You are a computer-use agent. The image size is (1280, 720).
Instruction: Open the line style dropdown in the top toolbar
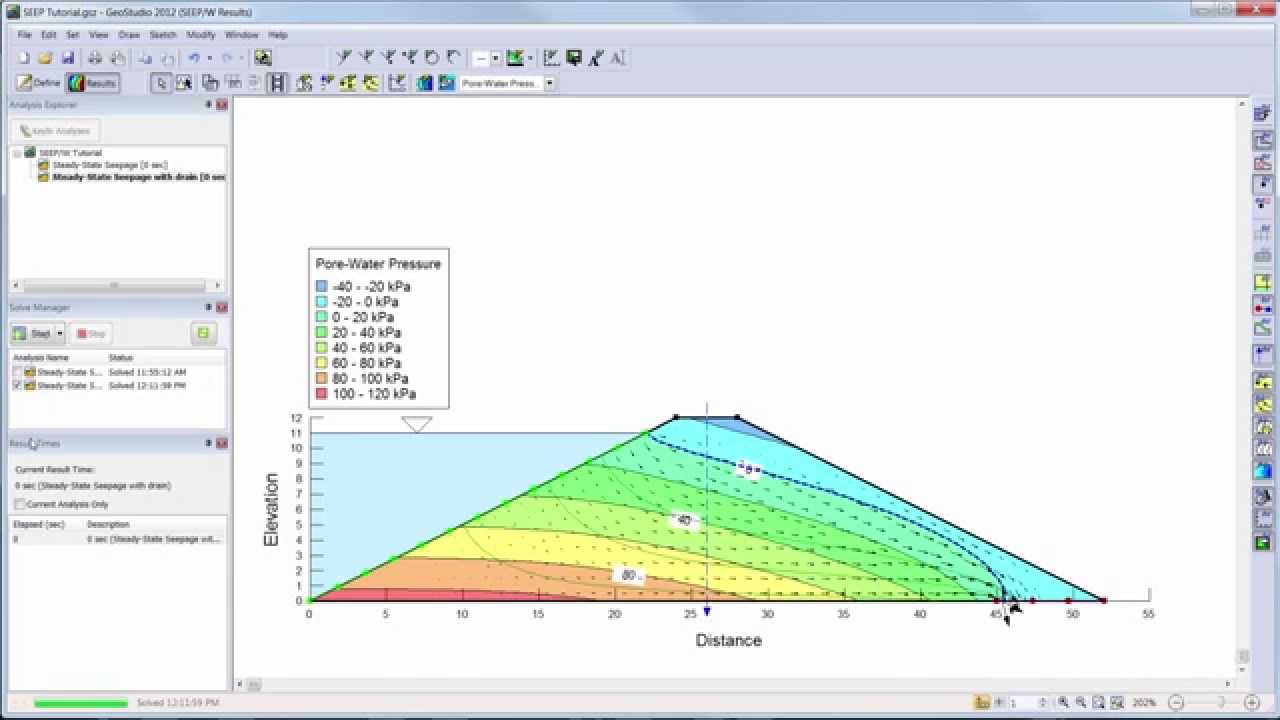[495, 58]
